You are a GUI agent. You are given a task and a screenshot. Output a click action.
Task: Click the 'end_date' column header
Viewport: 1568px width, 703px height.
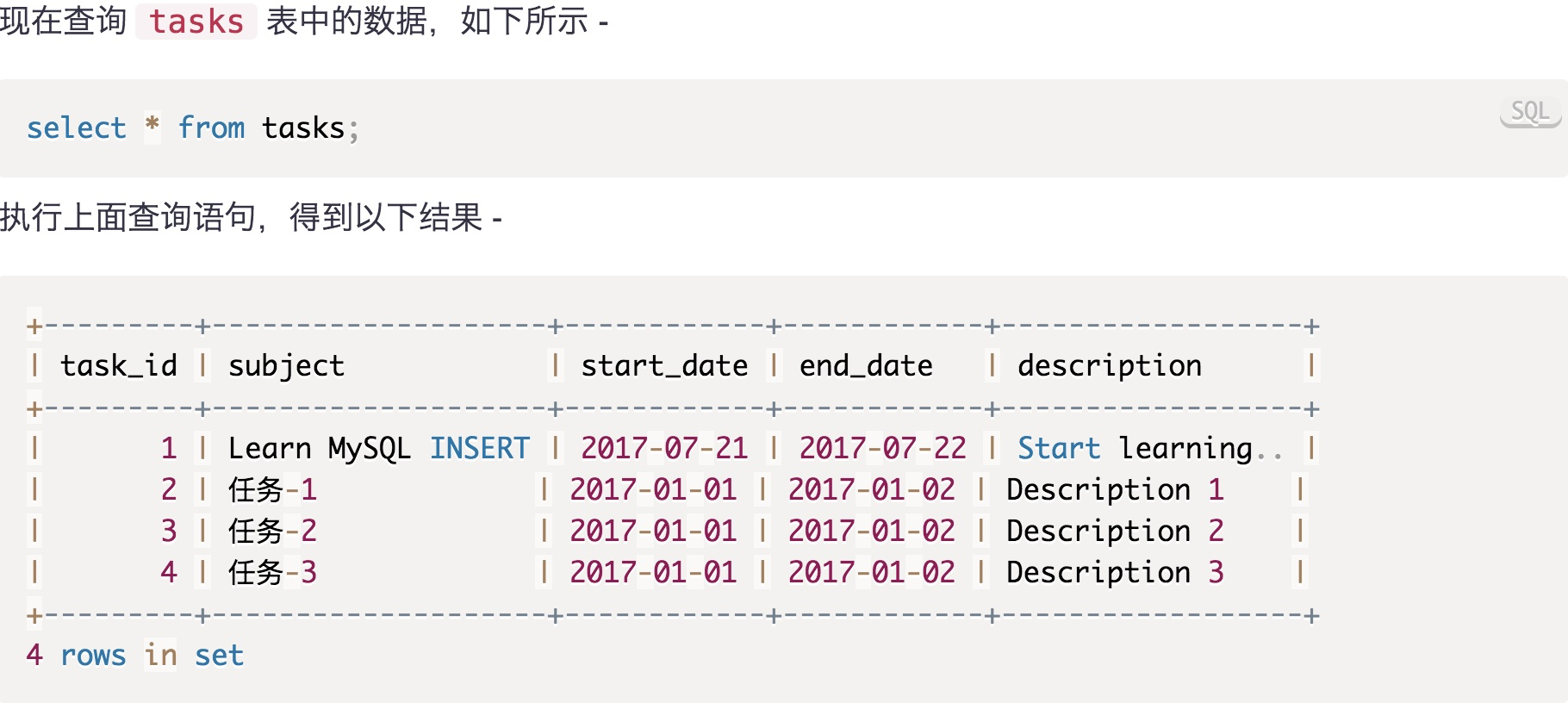866,366
